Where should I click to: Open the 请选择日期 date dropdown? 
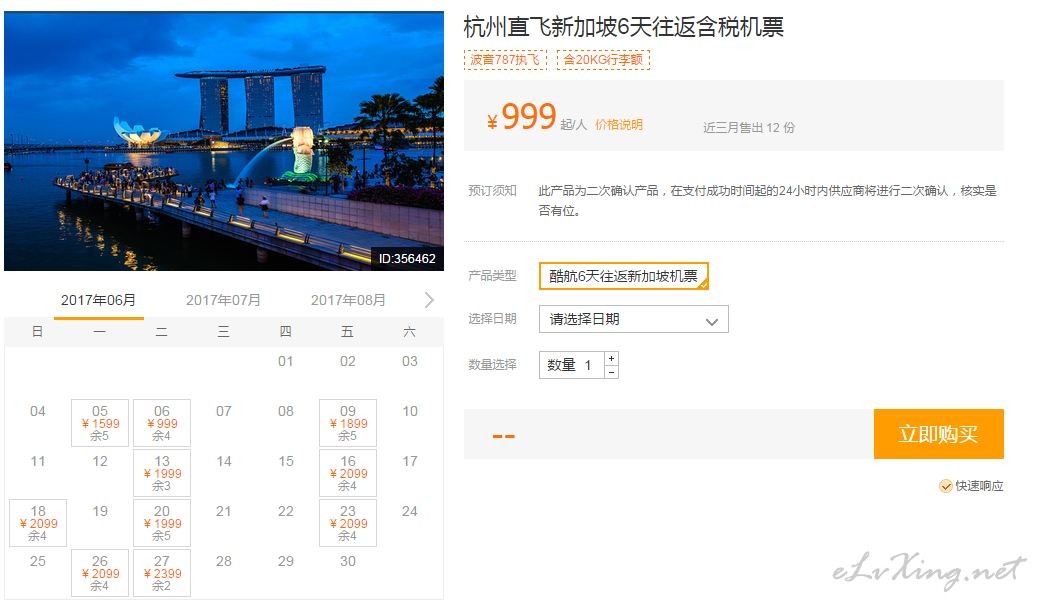click(x=634, y=319)
